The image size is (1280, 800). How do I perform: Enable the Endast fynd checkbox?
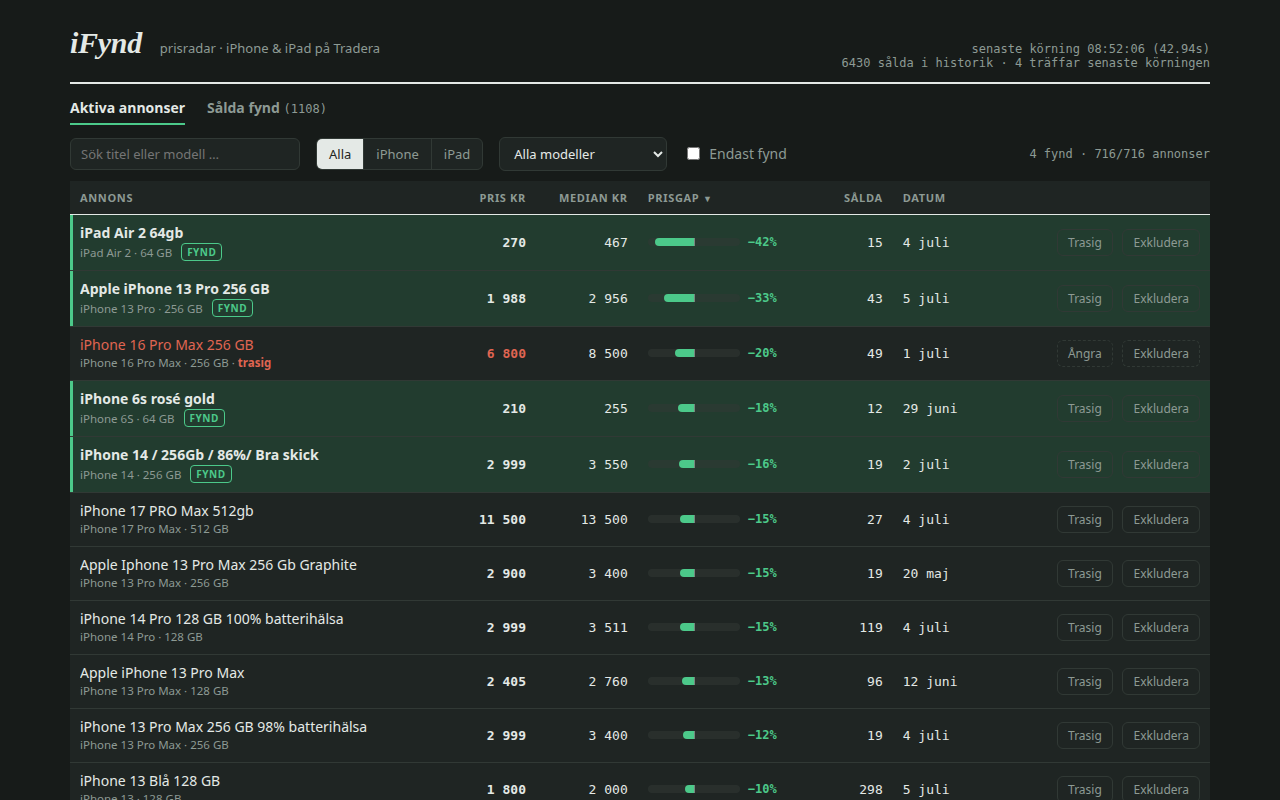pos(693,154)
